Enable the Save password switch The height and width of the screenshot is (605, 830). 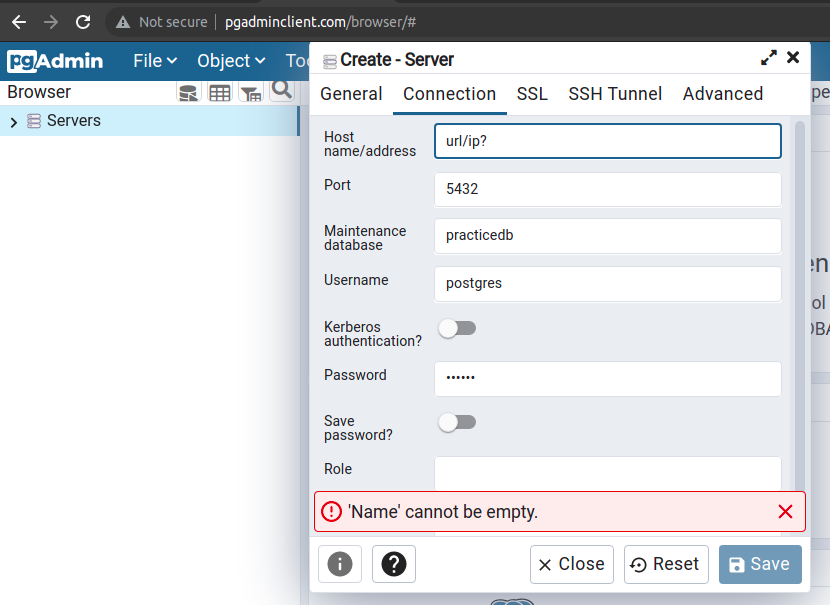click(x=457, y=422)
